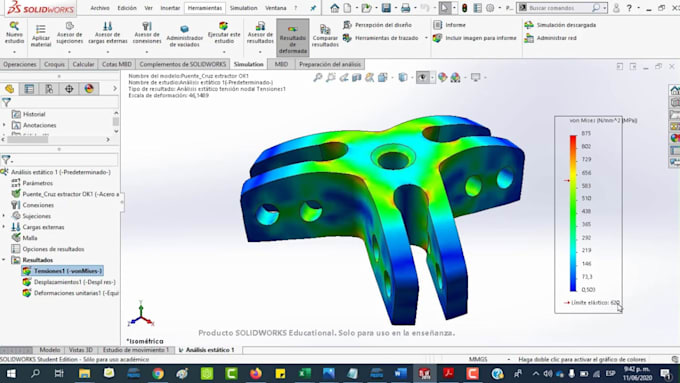This screenshot has width=680, height=383.
Task: Toggle Resultado de deformada button
Action: click(293, 38)
